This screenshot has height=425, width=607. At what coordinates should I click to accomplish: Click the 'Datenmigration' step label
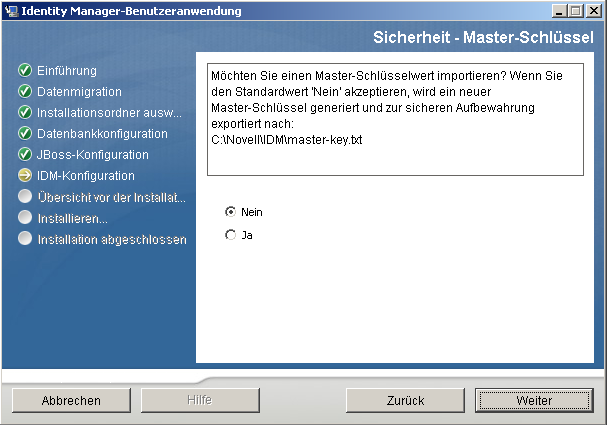click(x=79, y=92)
